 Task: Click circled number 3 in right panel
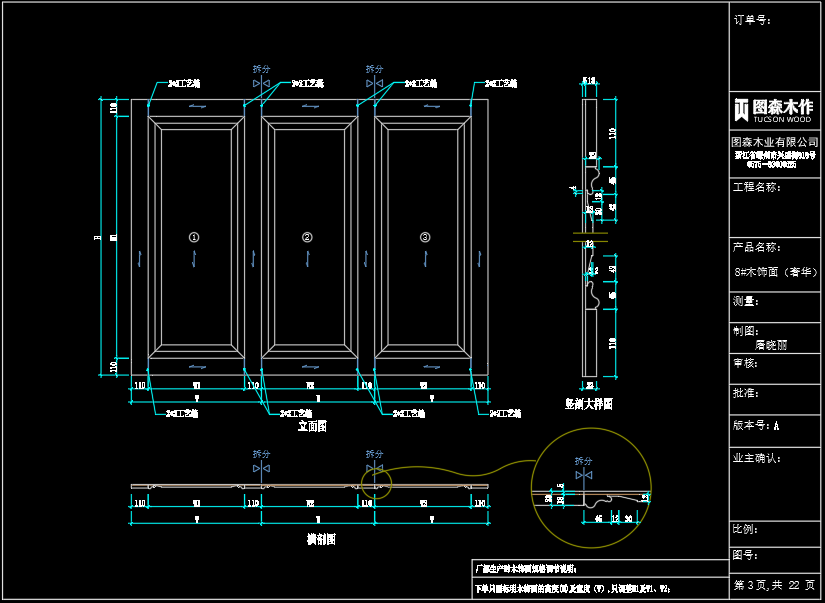tap(424, 237)
